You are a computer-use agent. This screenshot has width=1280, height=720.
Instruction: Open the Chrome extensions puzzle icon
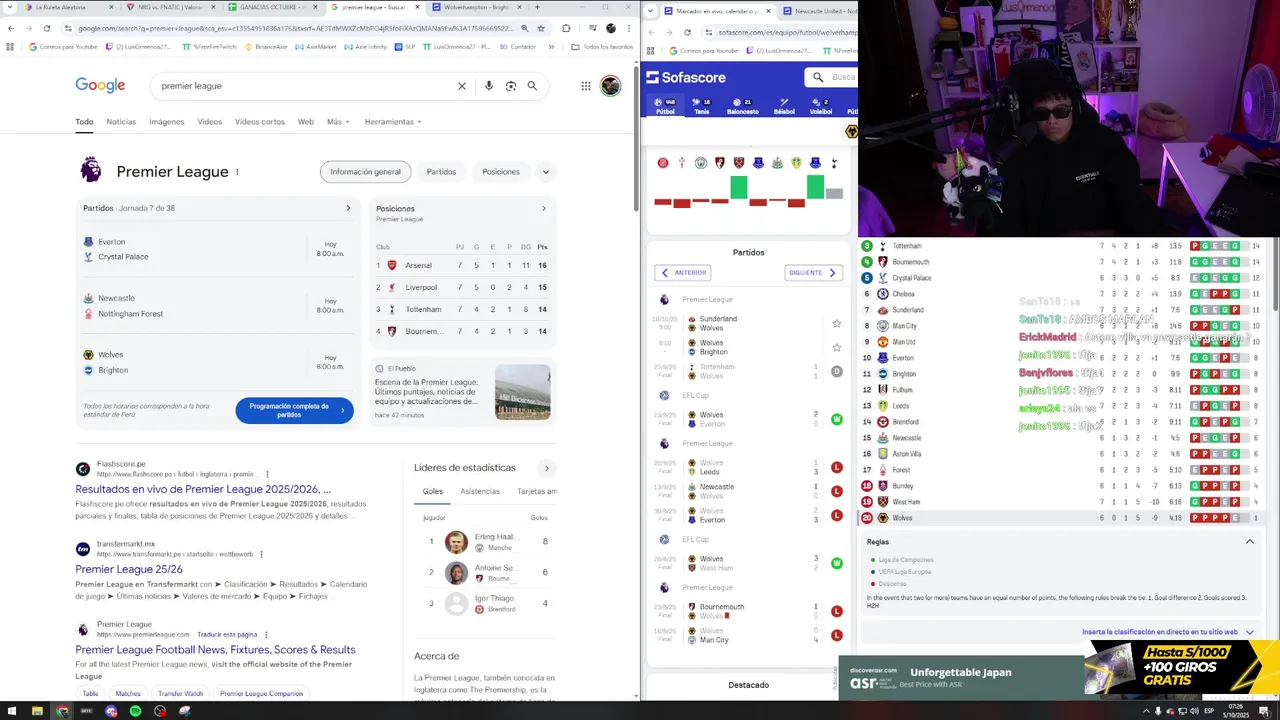566,28
